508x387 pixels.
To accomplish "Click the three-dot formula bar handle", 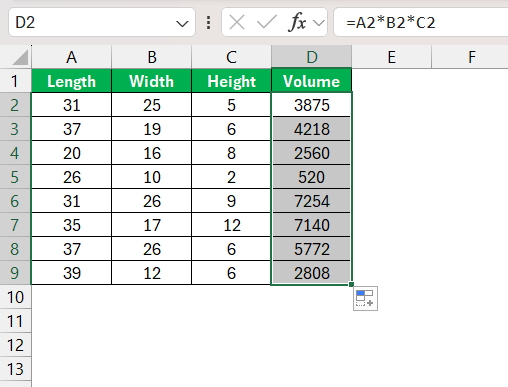I will coord(208,23).
